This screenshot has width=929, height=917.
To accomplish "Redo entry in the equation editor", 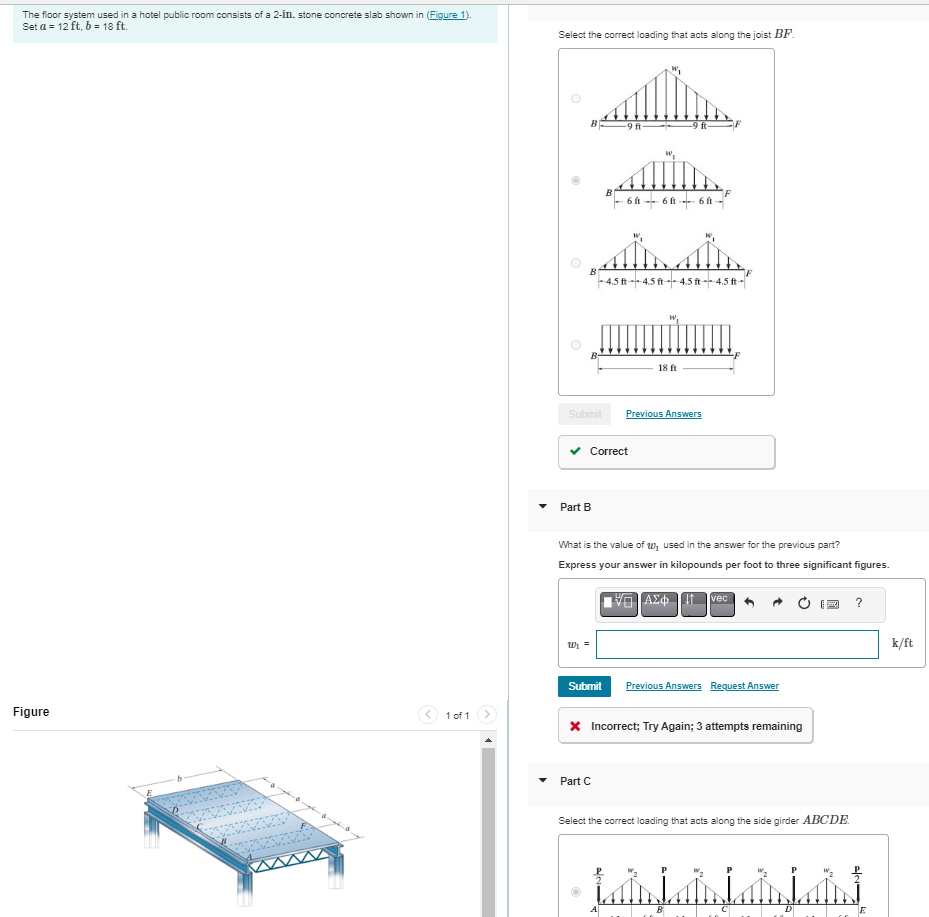I will click(x=777, y=603).
